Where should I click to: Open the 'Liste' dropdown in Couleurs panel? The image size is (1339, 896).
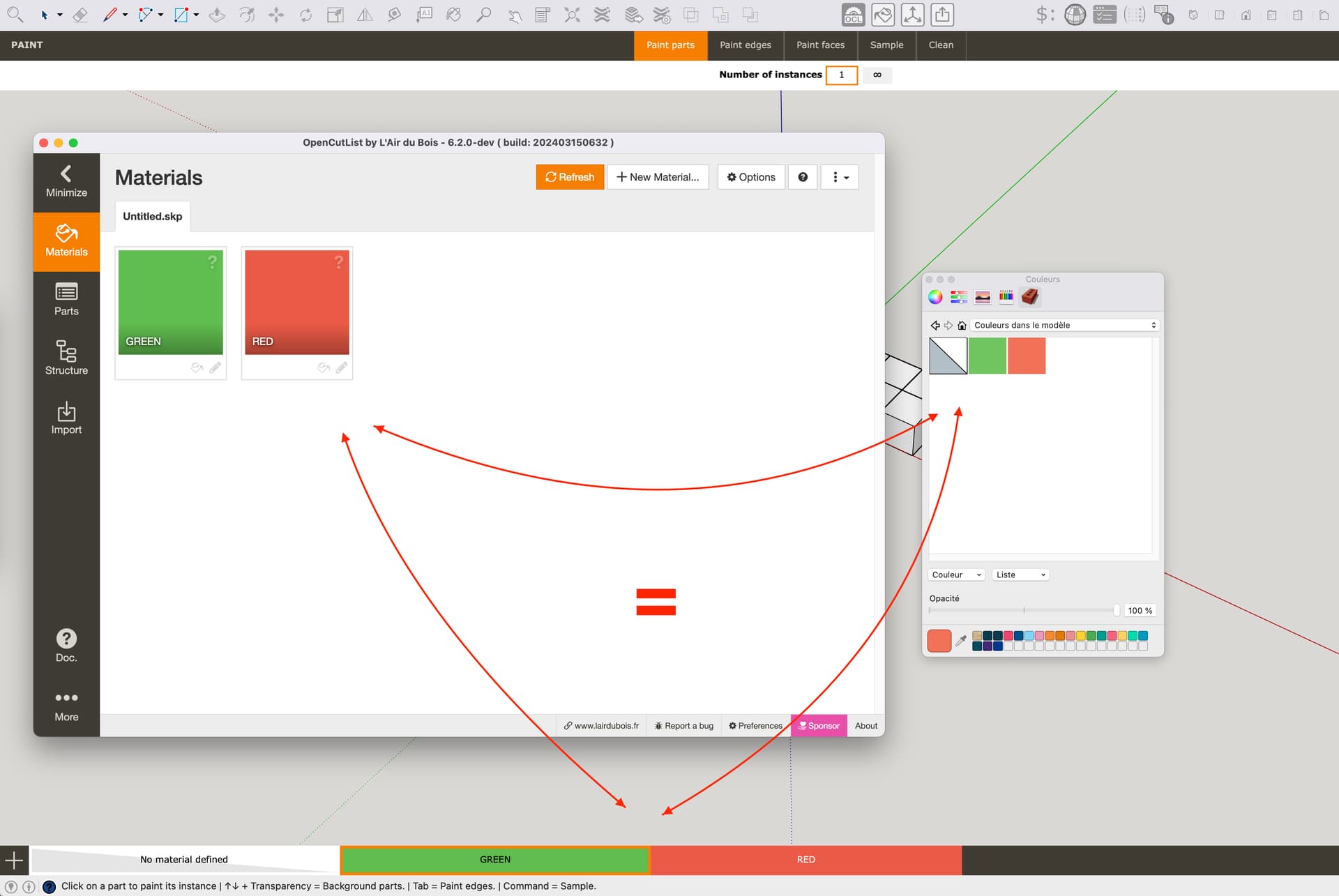(x=1020, y=574)
